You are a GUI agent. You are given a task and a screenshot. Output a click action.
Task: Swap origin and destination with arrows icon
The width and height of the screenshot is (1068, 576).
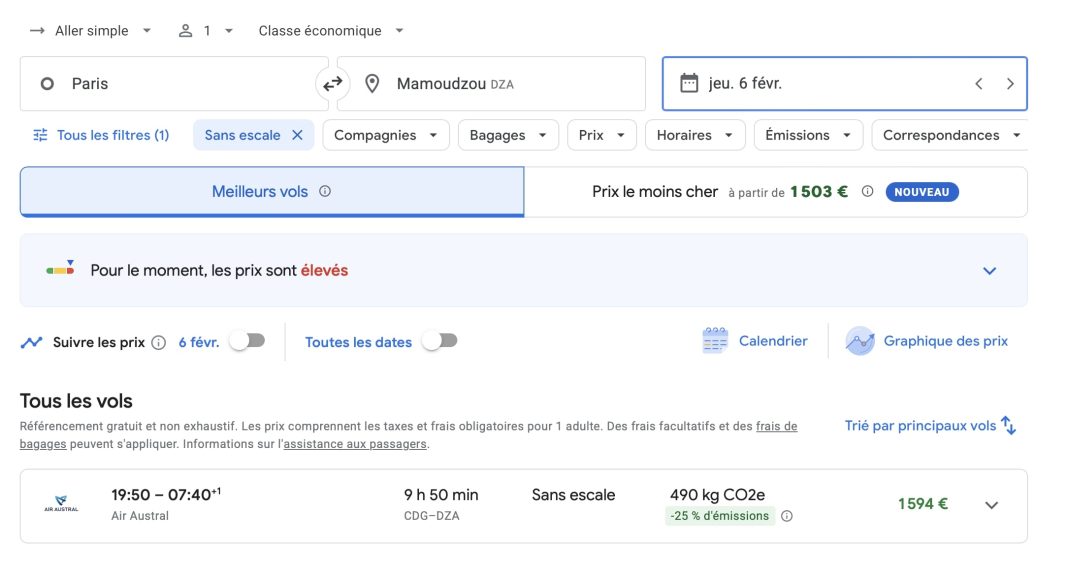click(333, 84)
